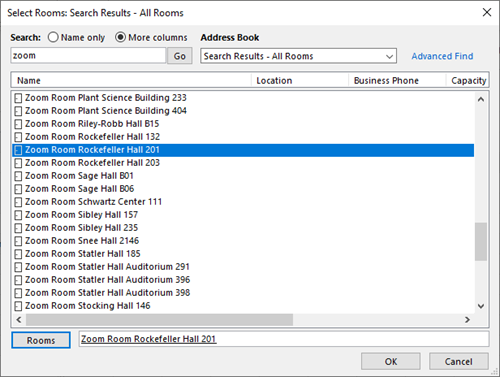This screenshot has width=500, height=377.
Task: Click room icon beside Statler Hall Auditorium 291
Action: pyautogui.click(x=18, y=267)
